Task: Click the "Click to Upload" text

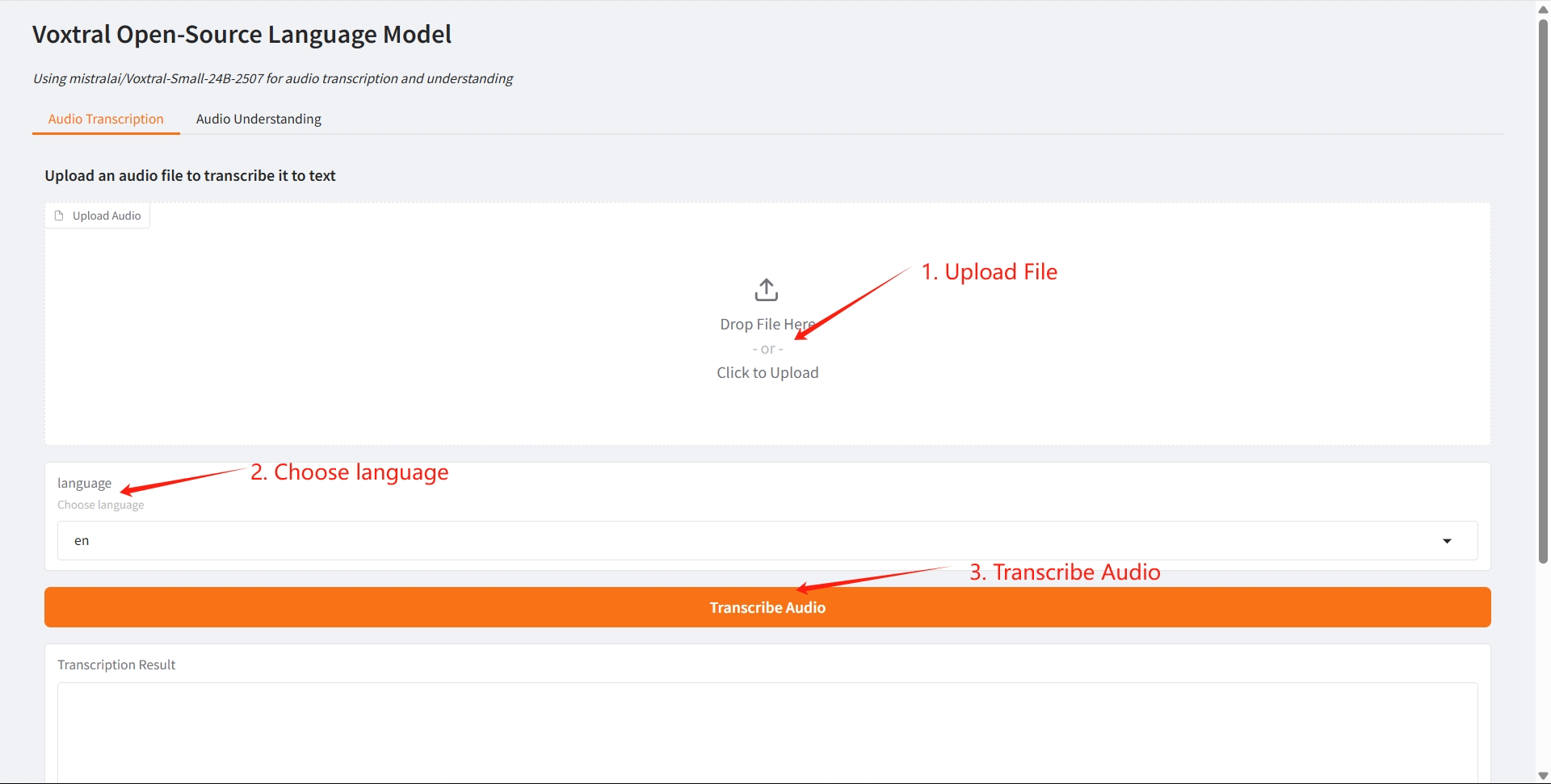Action: point(767,373)
